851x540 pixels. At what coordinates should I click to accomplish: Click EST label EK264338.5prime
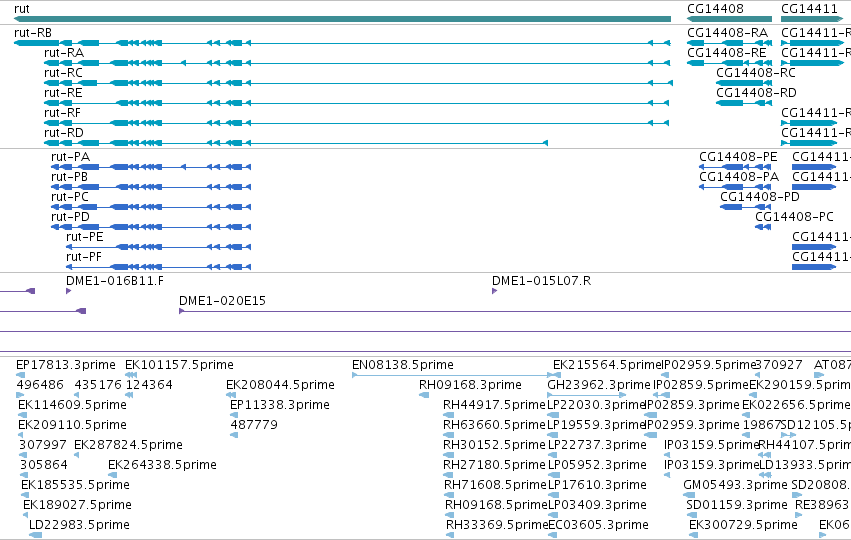[x=162, y=465]
